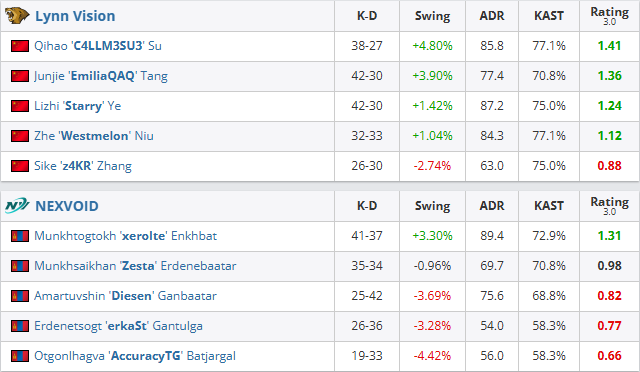Click the China flag beside z4KR

pos(20,166)
